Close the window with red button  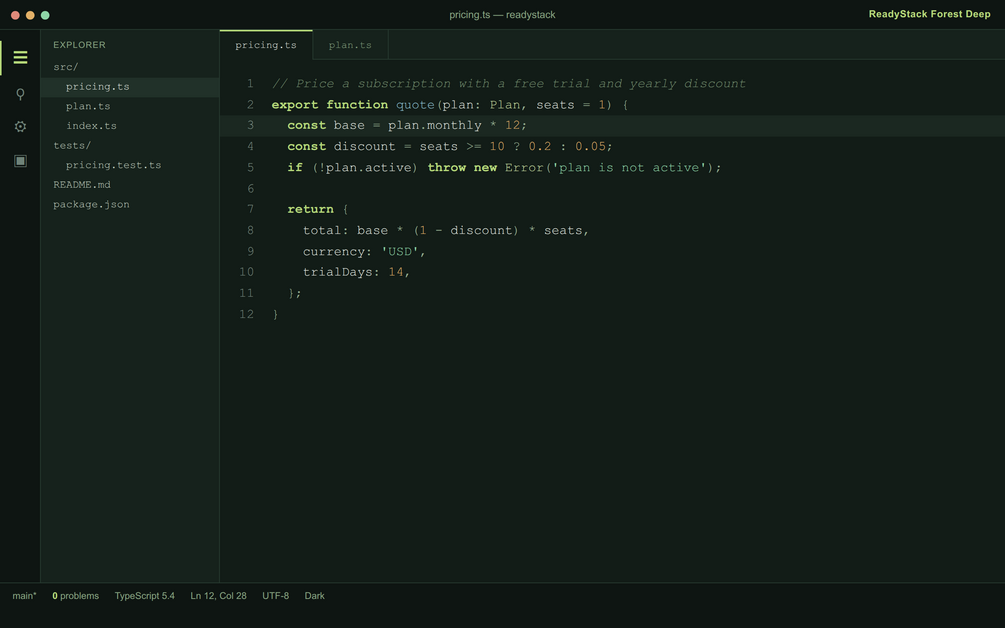[15, 15]
